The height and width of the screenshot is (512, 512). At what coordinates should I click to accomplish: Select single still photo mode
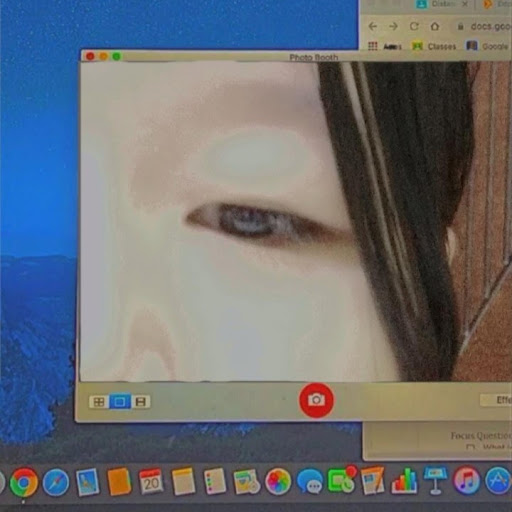tap(120, 402)
